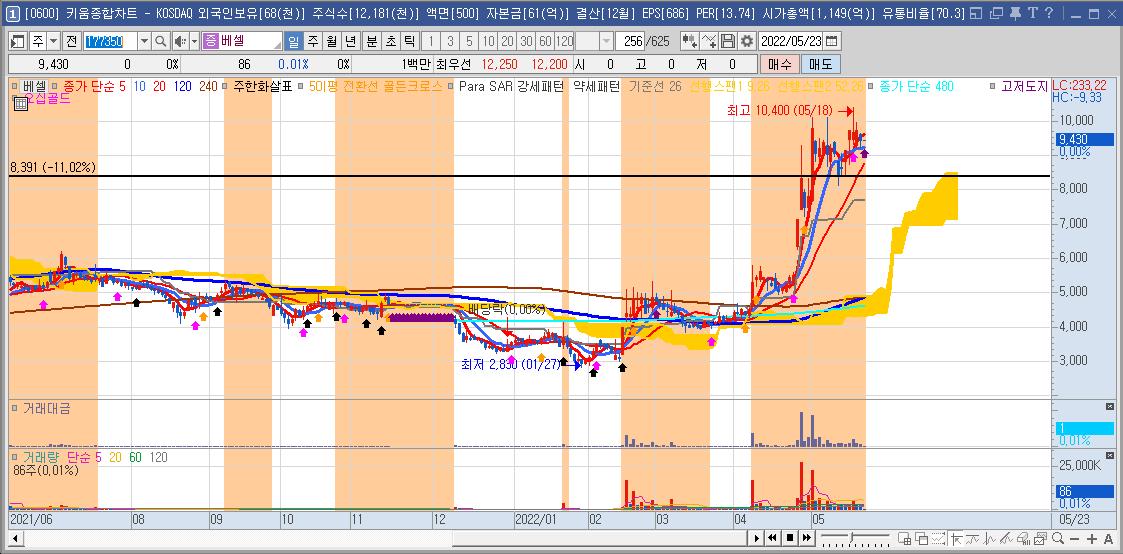This screenshot has width=1123, height=554.
Task: Select interval 20 button
Action: (507, 42)
